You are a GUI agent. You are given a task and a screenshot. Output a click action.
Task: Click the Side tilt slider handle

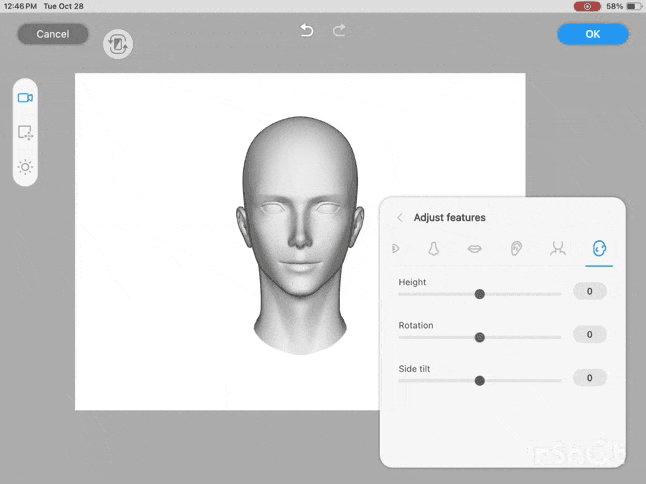point(480,380)
